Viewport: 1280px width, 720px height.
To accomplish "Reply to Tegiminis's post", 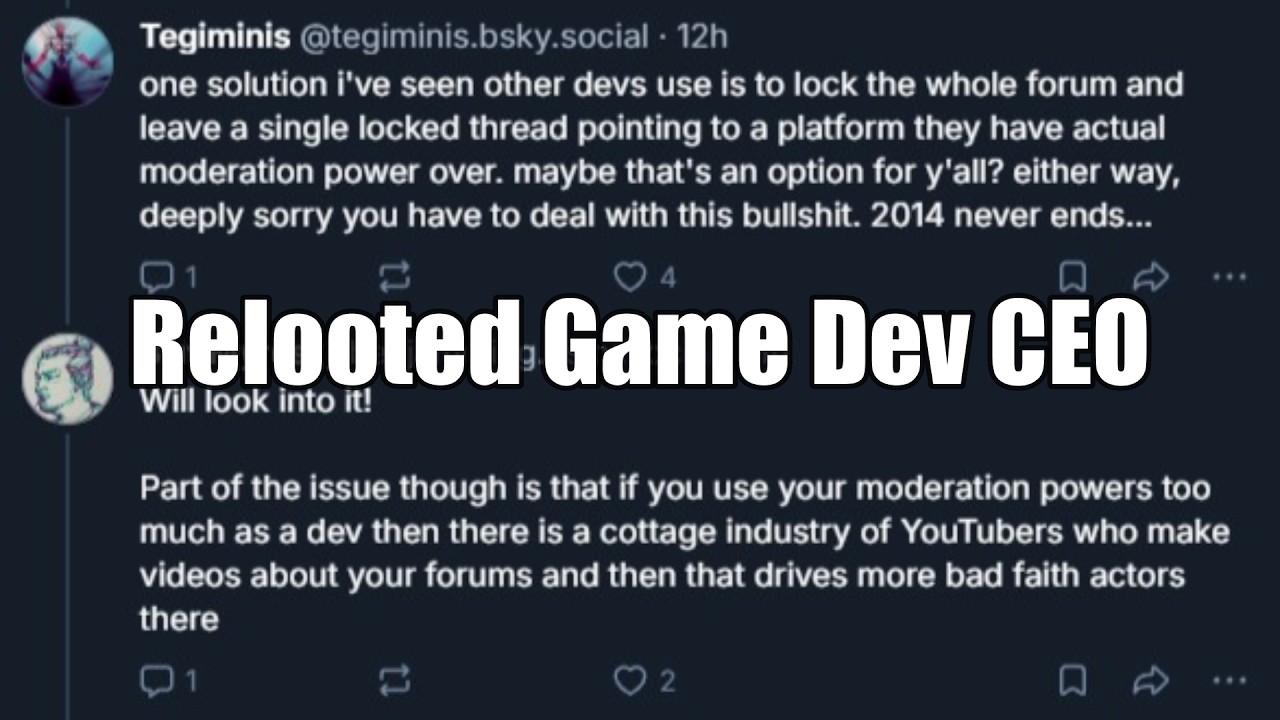I will click(156, 277).
